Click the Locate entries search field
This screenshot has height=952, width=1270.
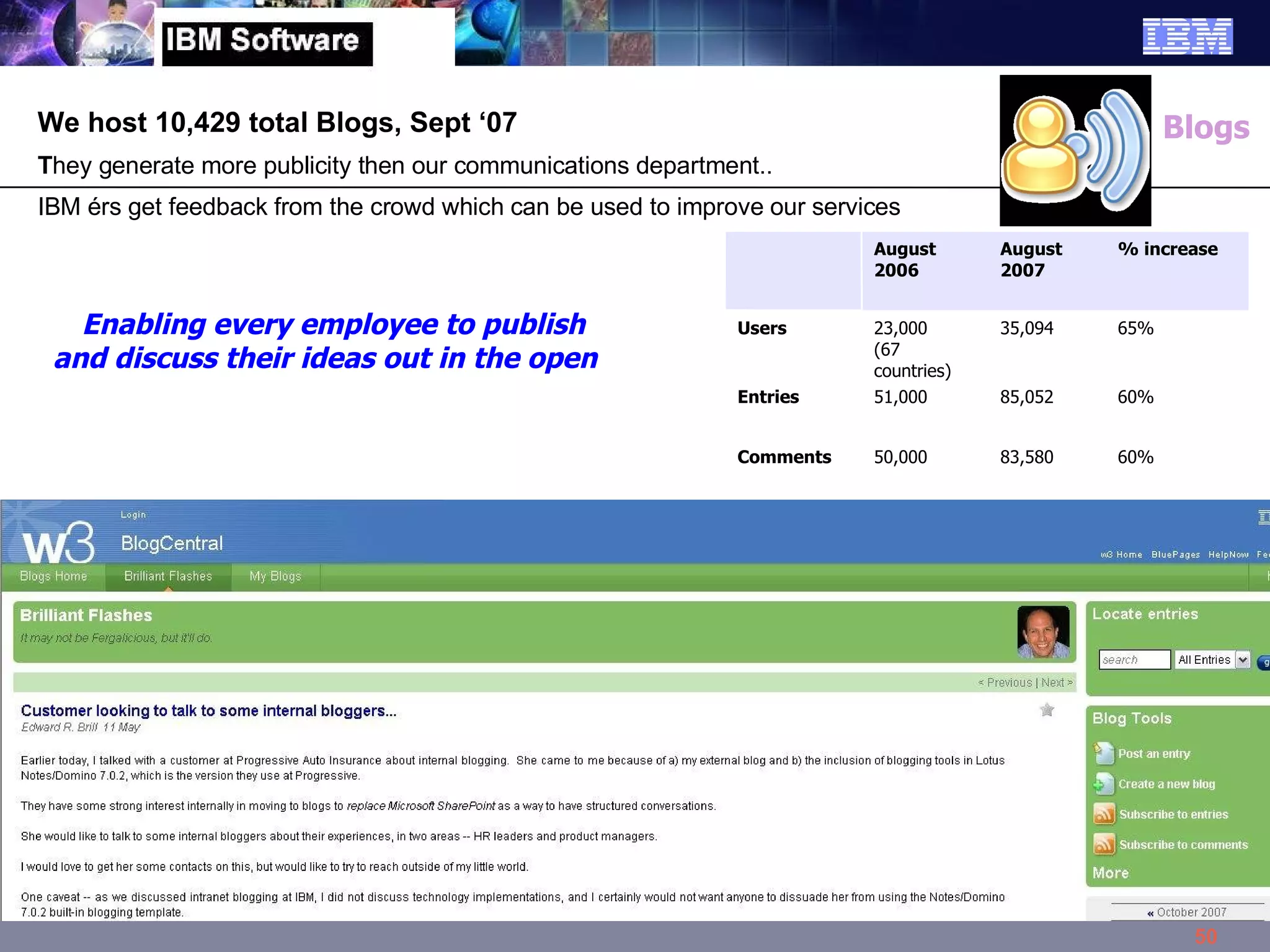[1135, 659]
